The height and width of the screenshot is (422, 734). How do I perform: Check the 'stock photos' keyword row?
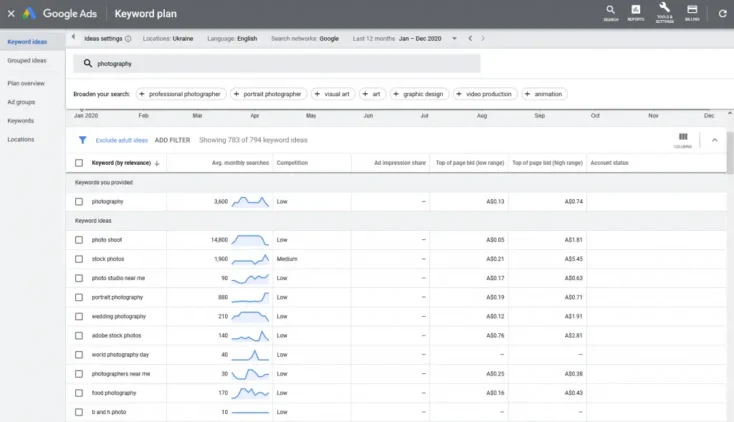79,259
